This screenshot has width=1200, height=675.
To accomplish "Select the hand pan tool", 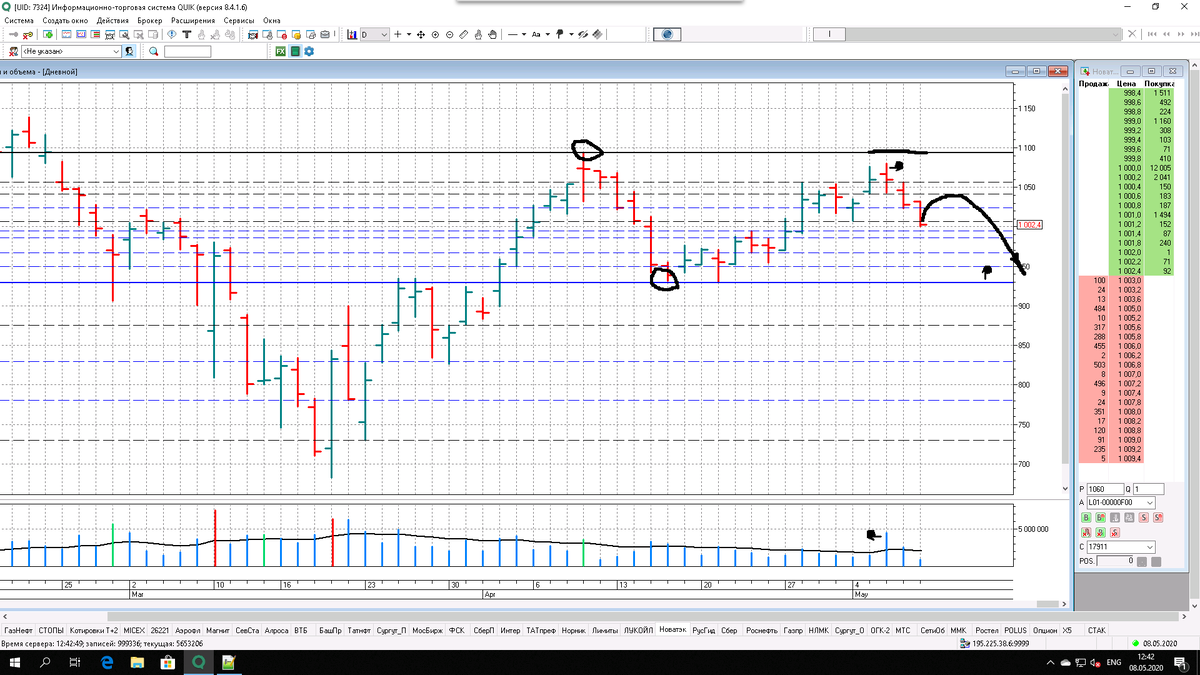I will [x=493, y=34].
